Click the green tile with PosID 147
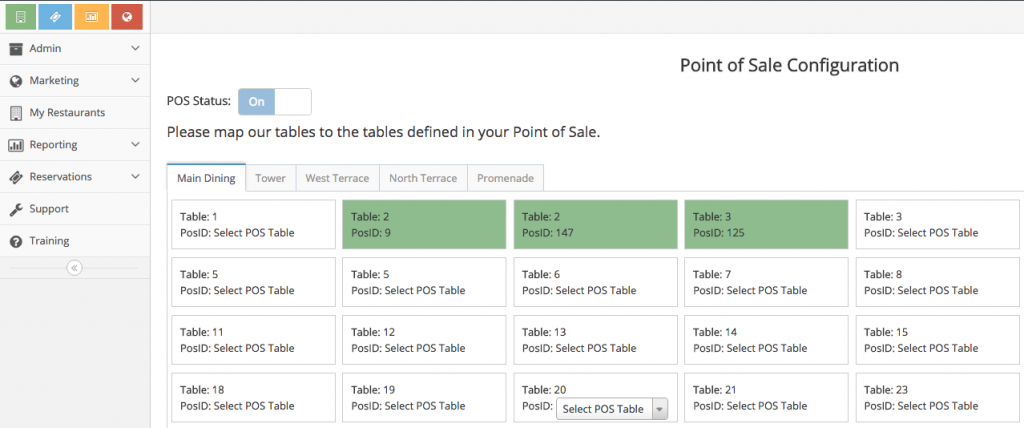Image resolution: width=1024 pixels, height=428 pixels. pyautogui.click(x=594, y=224)
